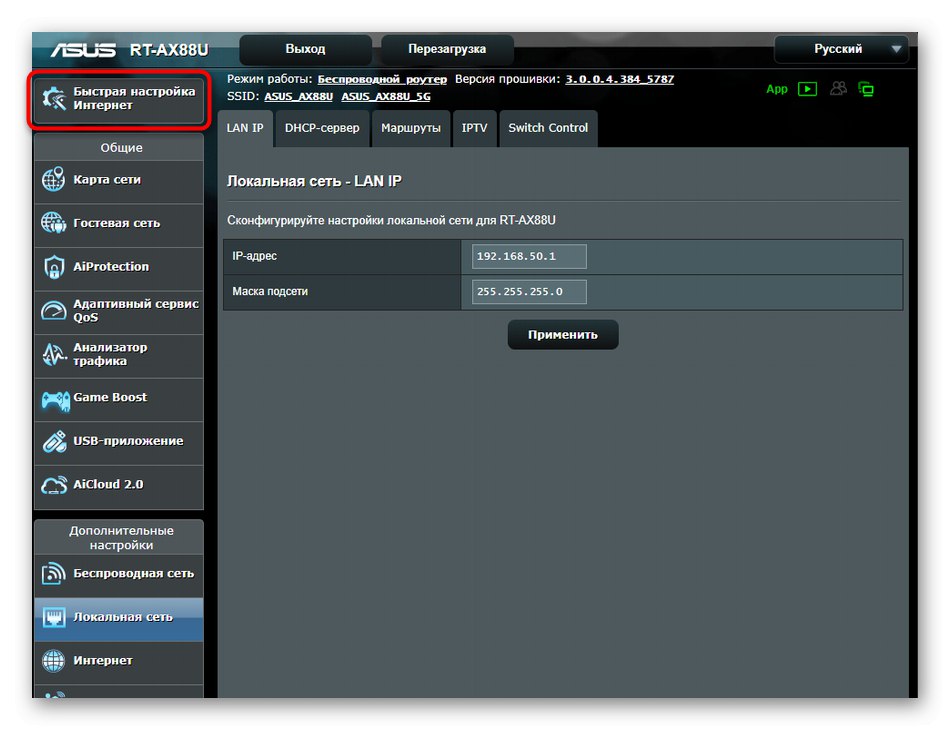Open AiCloud 2.0 menu item
950x730 pixels.
119,485
